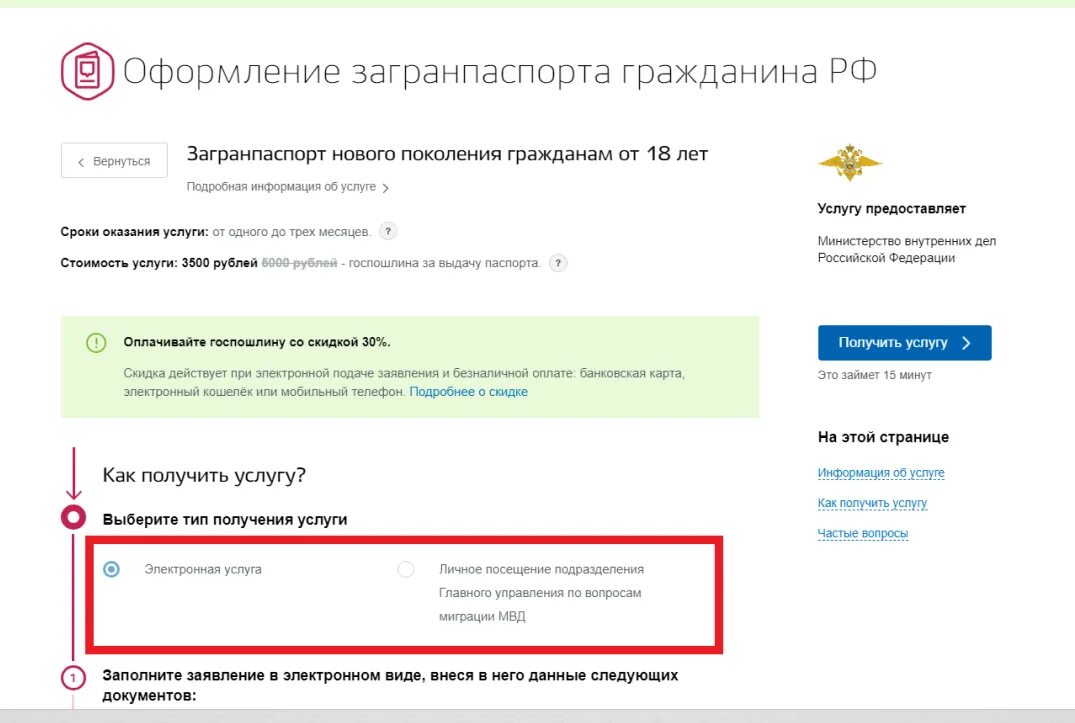Click heading Загранпаспорт нового поколения гражданам от 18 лет
Screen dimensions: 1075x723
click(x=447, y=154)
